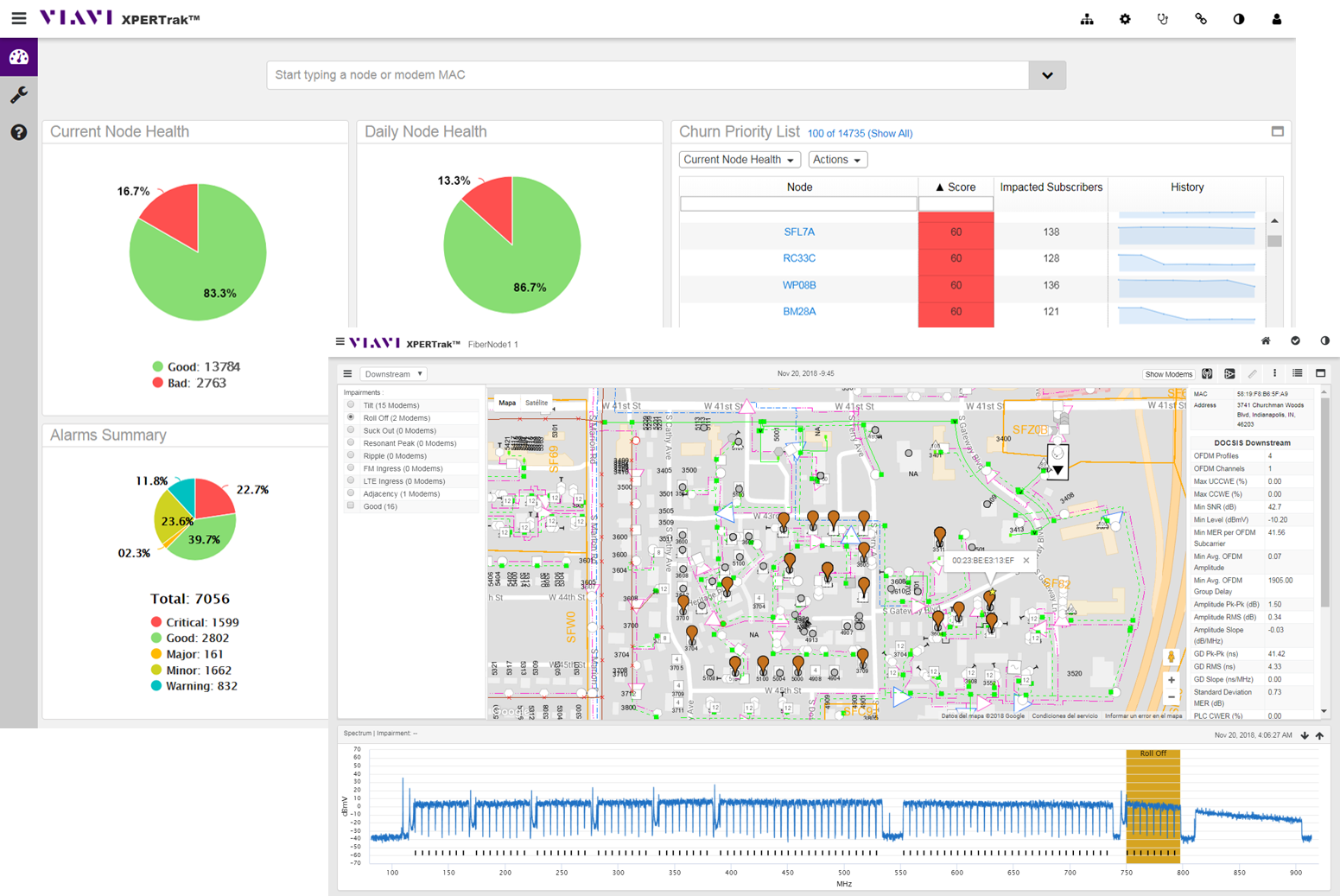Toggle contrast icon in FiberNode window
The image size is (1340, 896).
pyautogui.click(x=1324, y=341)
